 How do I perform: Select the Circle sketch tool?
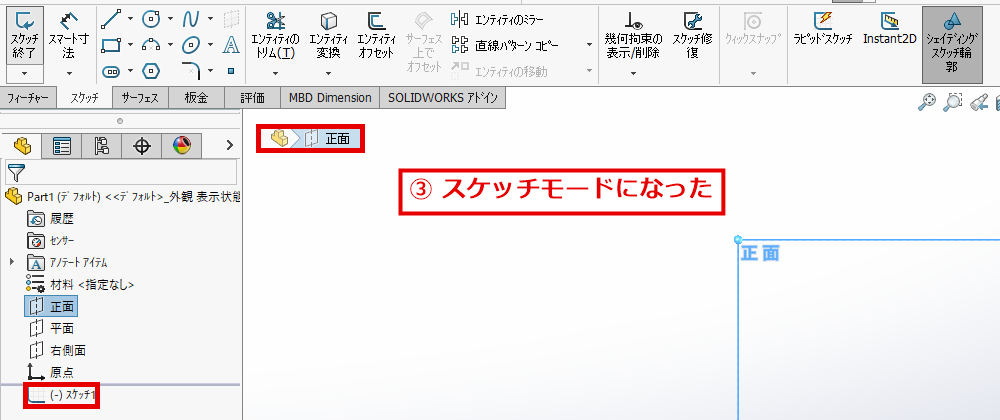[x=151, y=18]
